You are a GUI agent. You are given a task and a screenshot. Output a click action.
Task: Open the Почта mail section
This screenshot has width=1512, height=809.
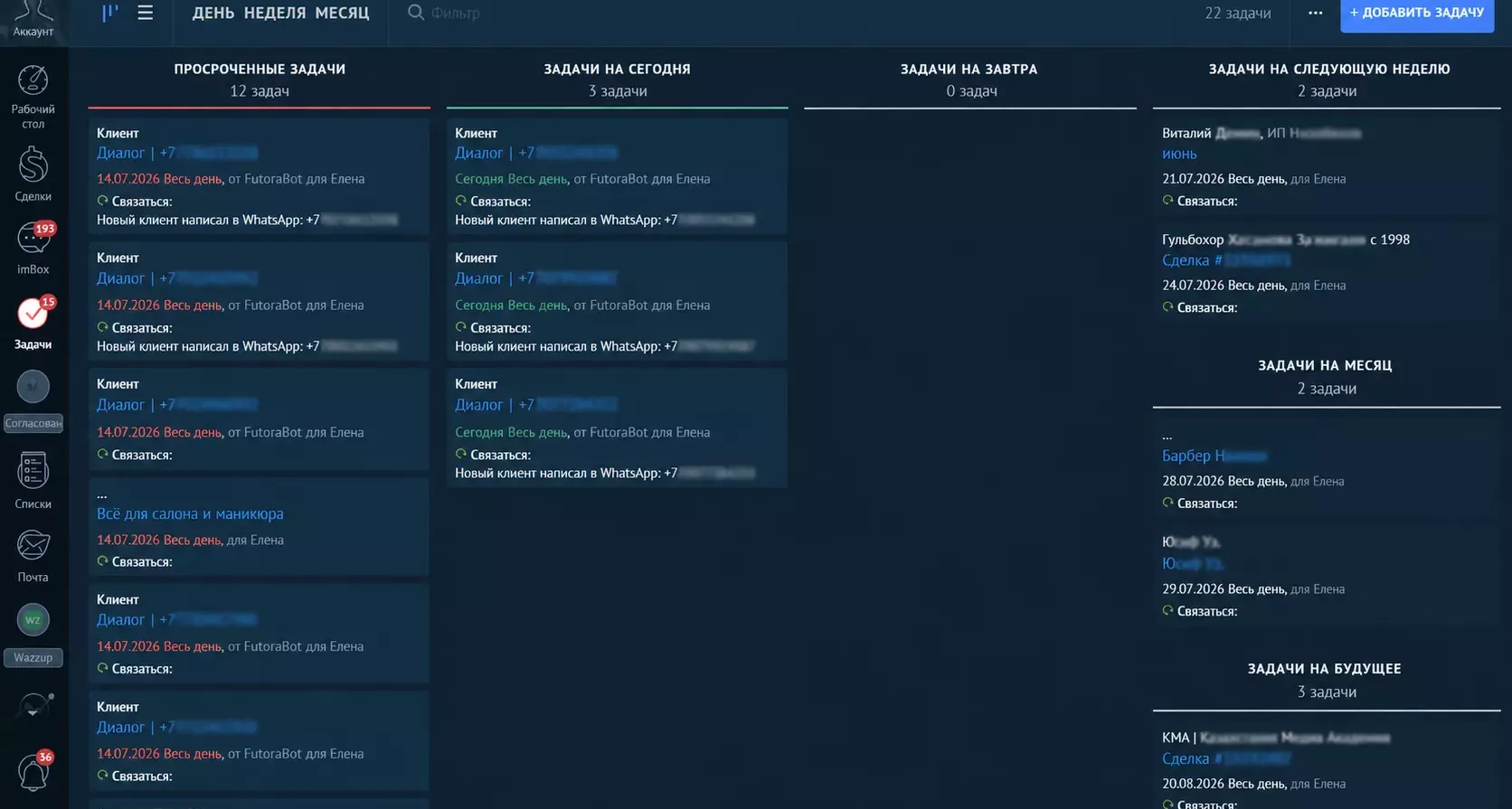coord(33,556)
